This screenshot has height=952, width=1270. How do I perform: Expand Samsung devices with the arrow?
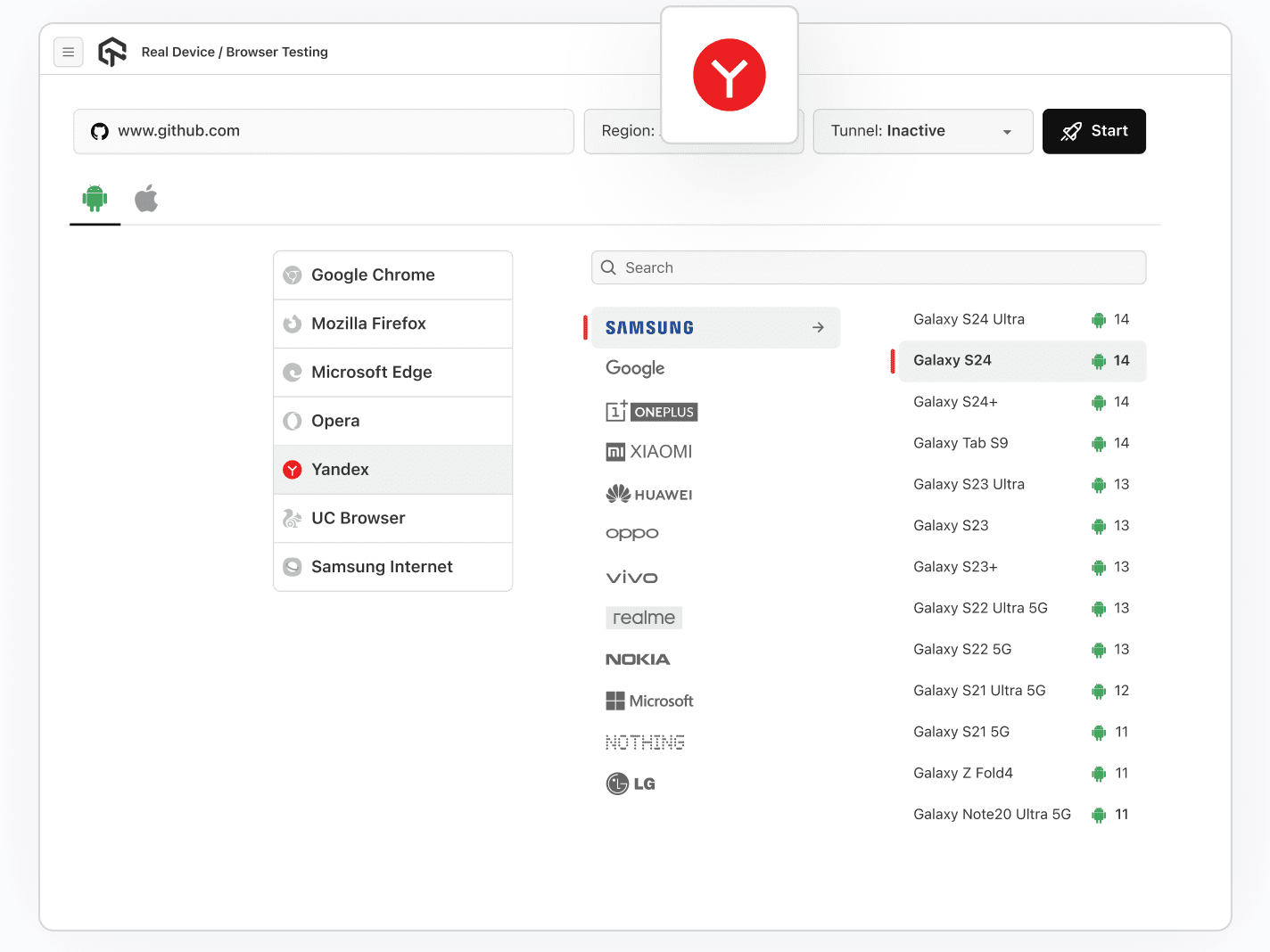click(818, 327)
